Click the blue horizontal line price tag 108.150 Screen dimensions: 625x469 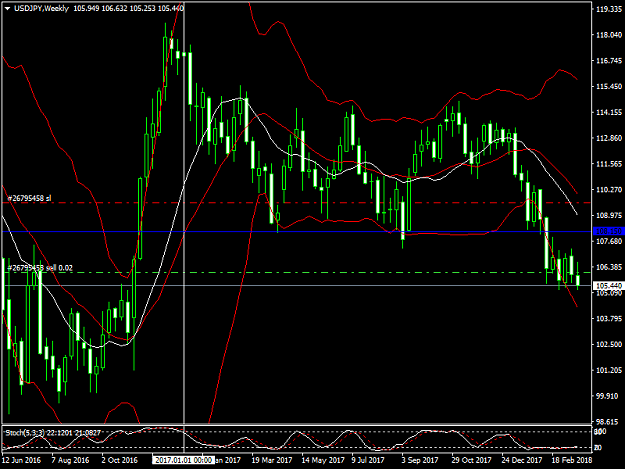coord(608,231)
